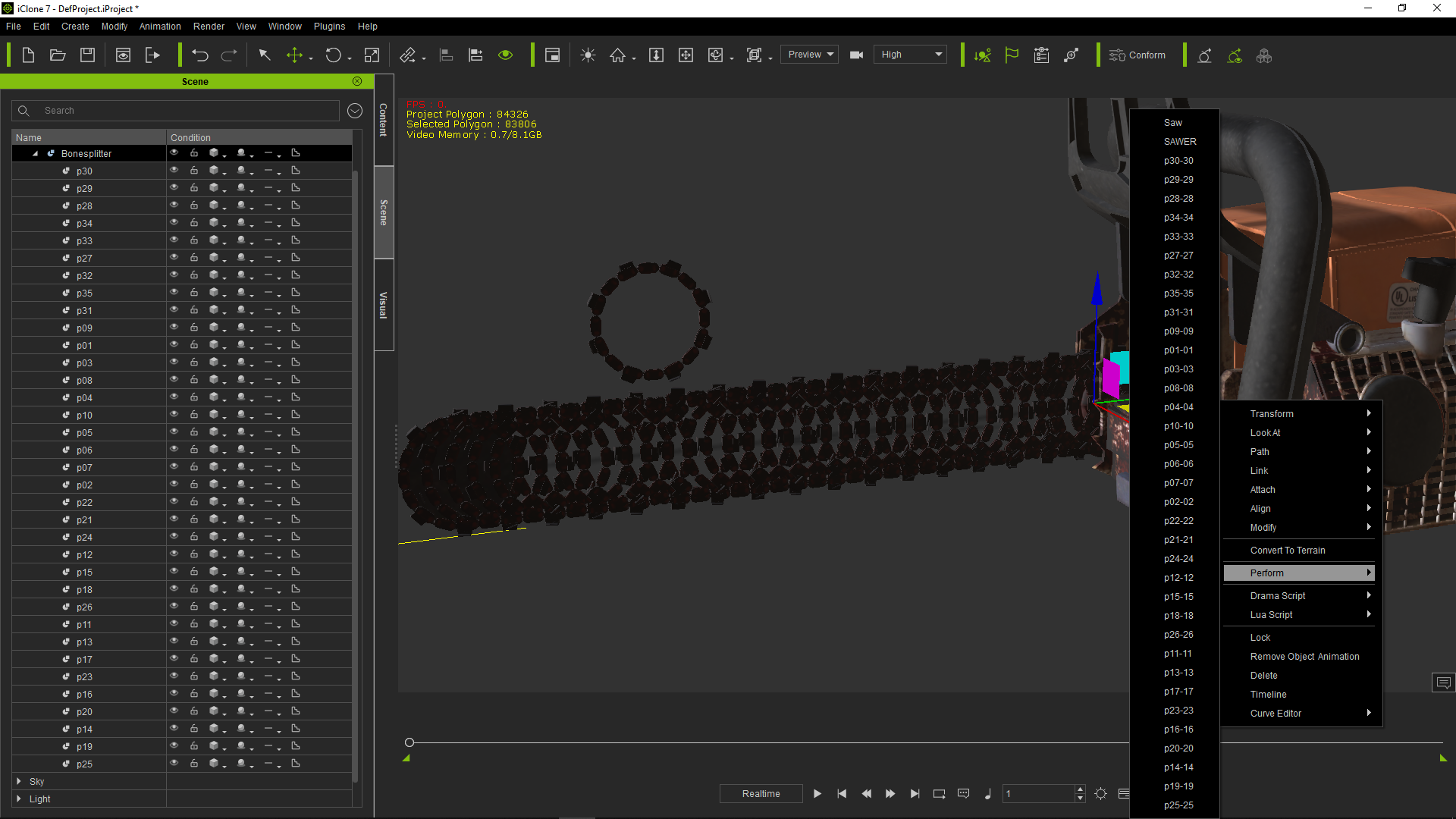Activate the Rotate tool icon
Viewport: 1456px width, 819px height.
tap(333, 55)
